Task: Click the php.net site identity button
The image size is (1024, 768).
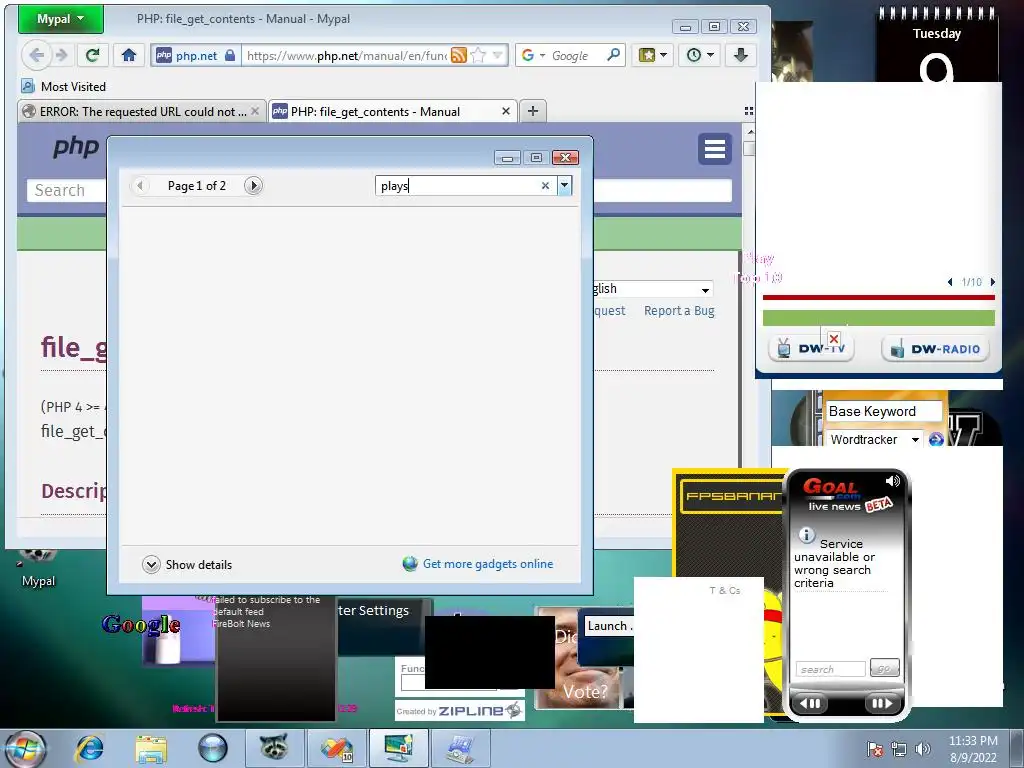Action: 195,56
